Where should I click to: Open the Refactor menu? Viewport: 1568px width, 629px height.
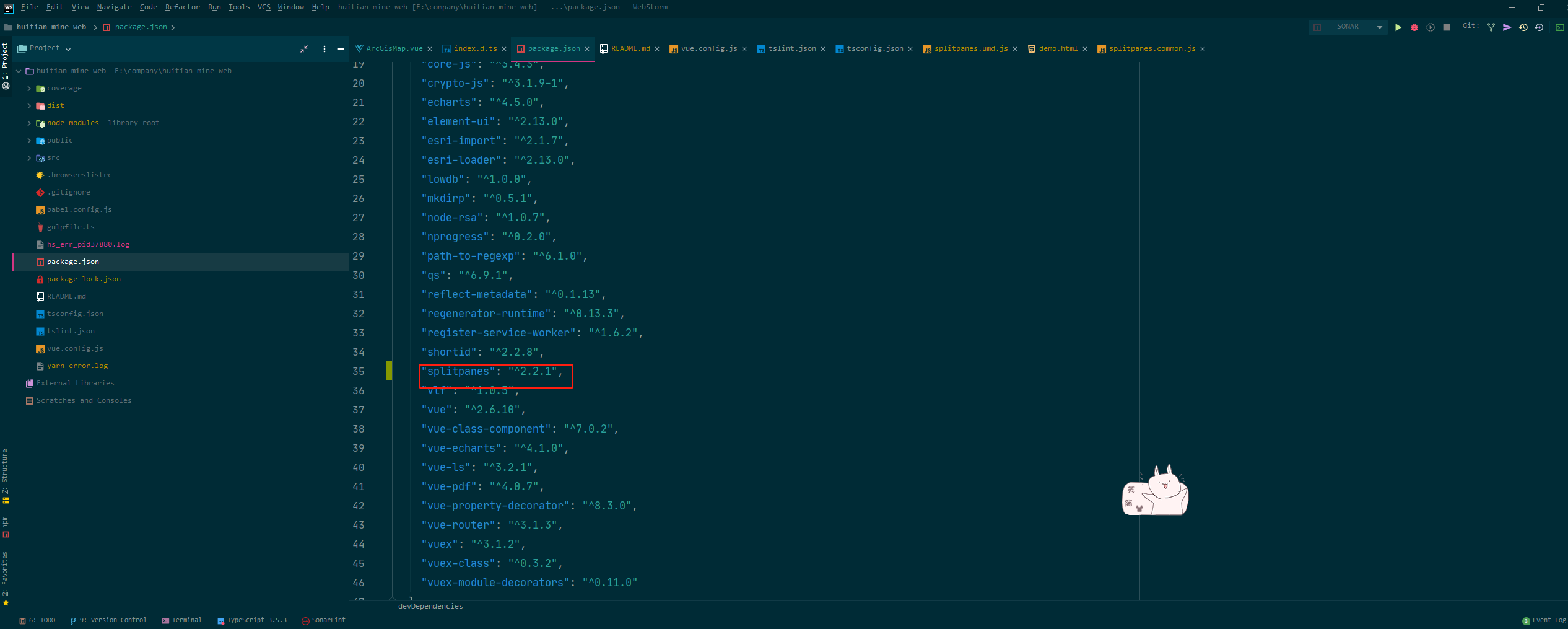(x=182, y=7)
